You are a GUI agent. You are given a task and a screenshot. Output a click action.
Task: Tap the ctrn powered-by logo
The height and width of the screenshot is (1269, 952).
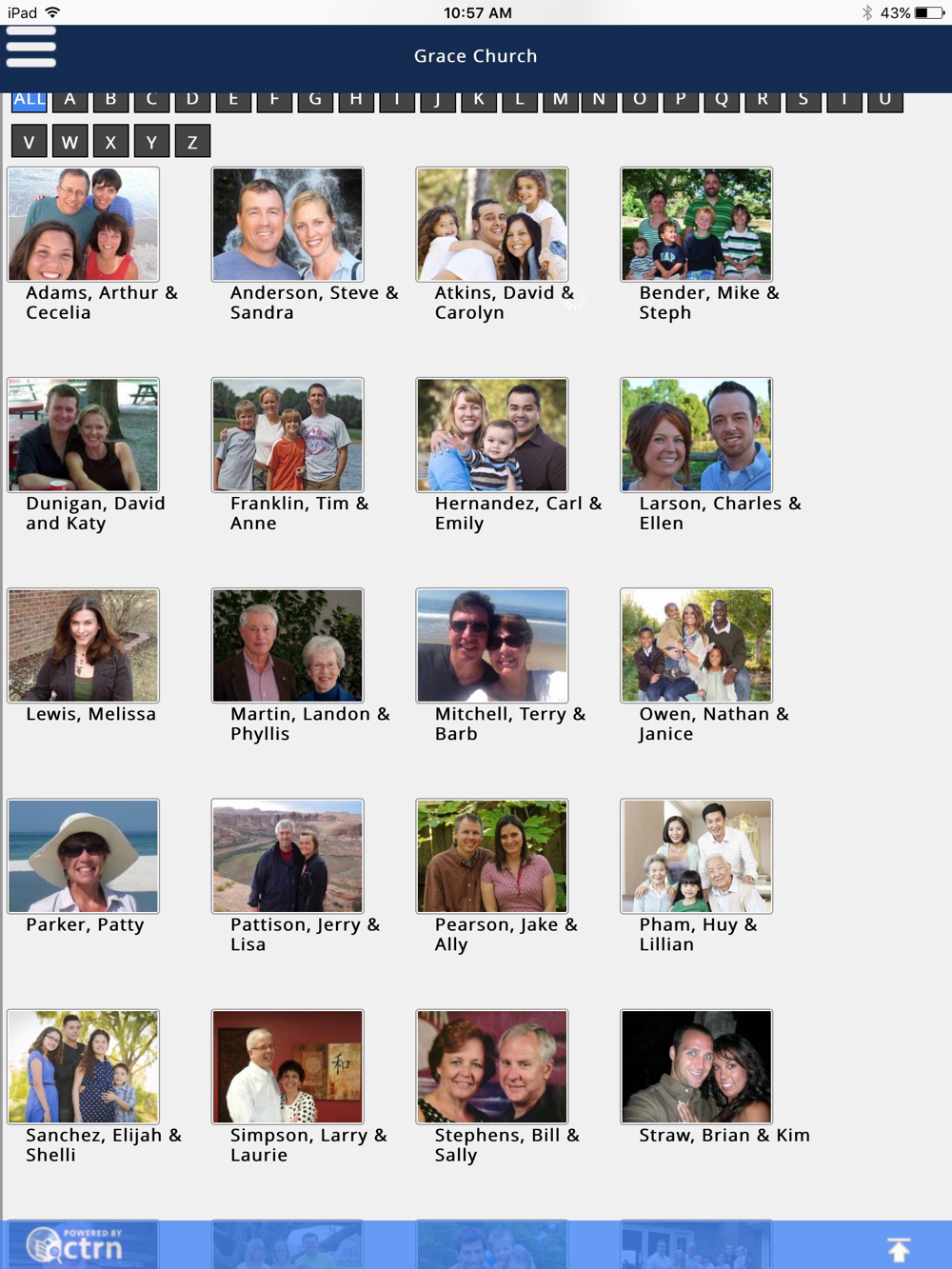coord(76,1245)
